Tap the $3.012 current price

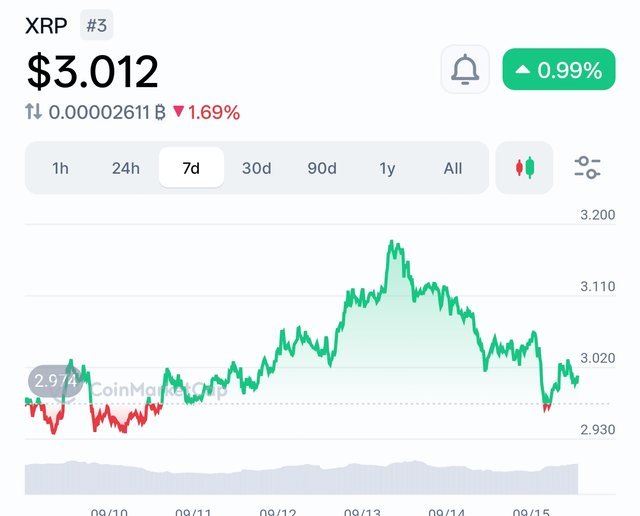click(92, 71)
